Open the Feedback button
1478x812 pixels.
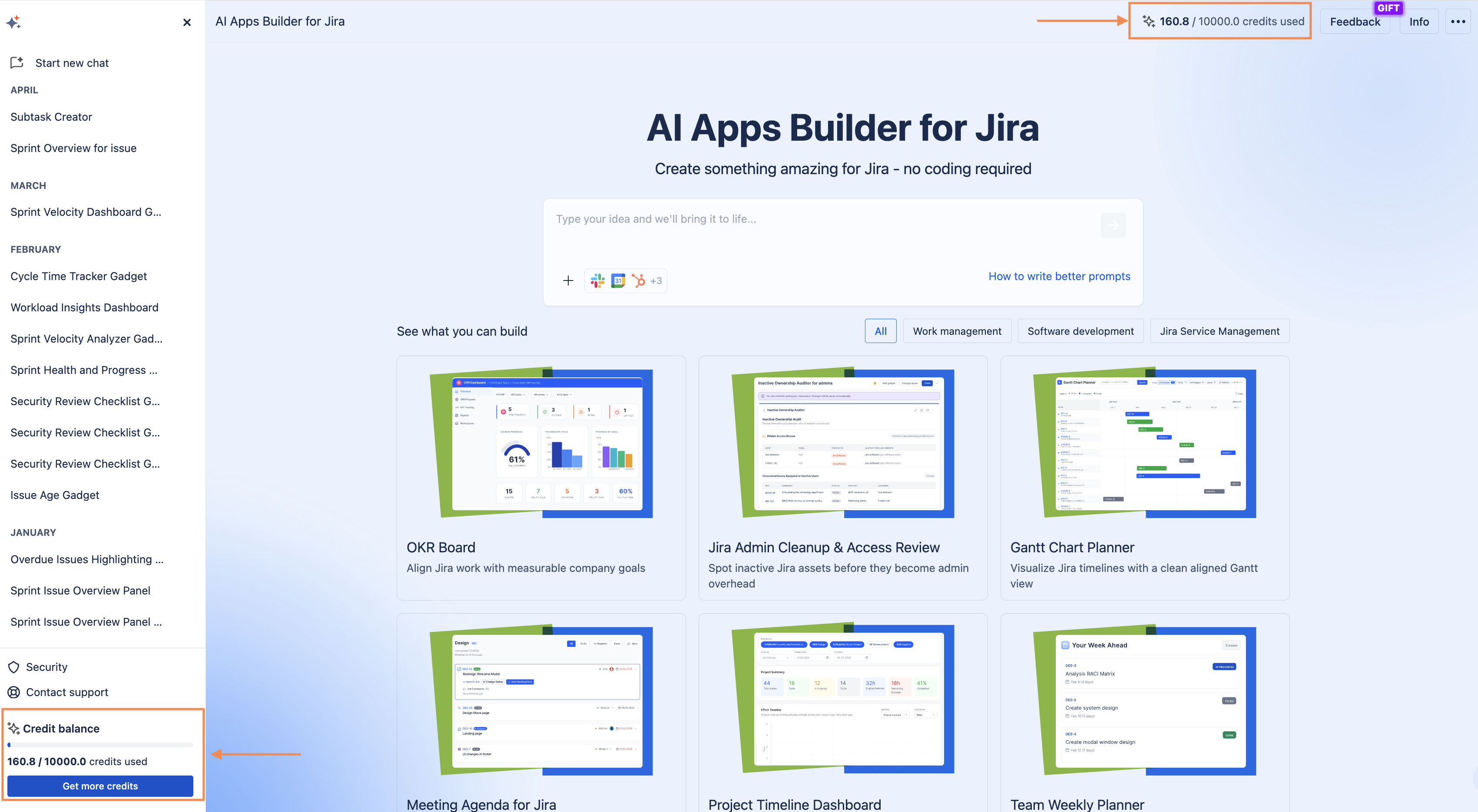pos(1355,22)
